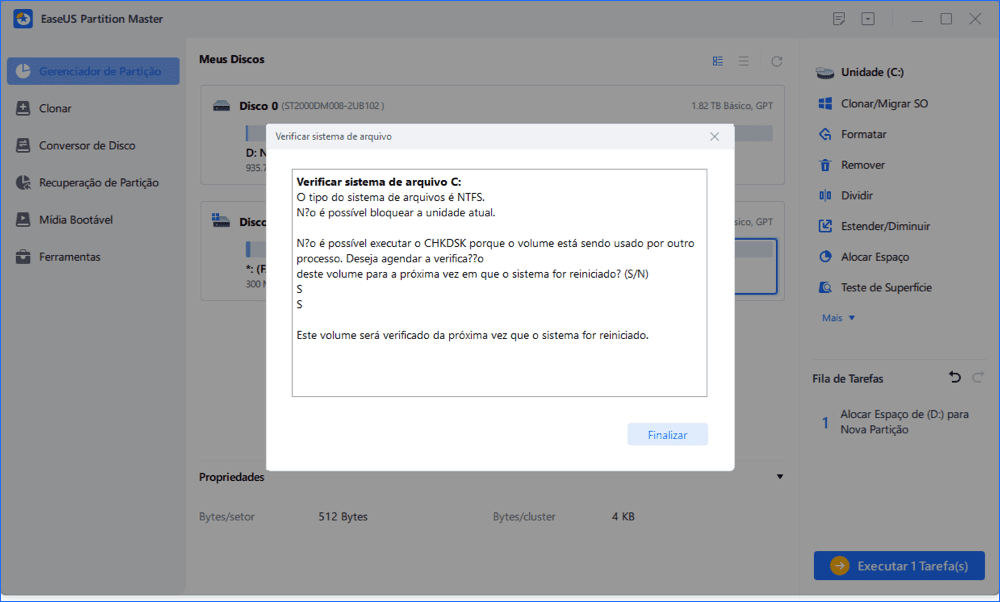This screenshot has width=1000, height=602.
Task: Click the Mídia Bootável icon
Action: [x=23, y=219]
